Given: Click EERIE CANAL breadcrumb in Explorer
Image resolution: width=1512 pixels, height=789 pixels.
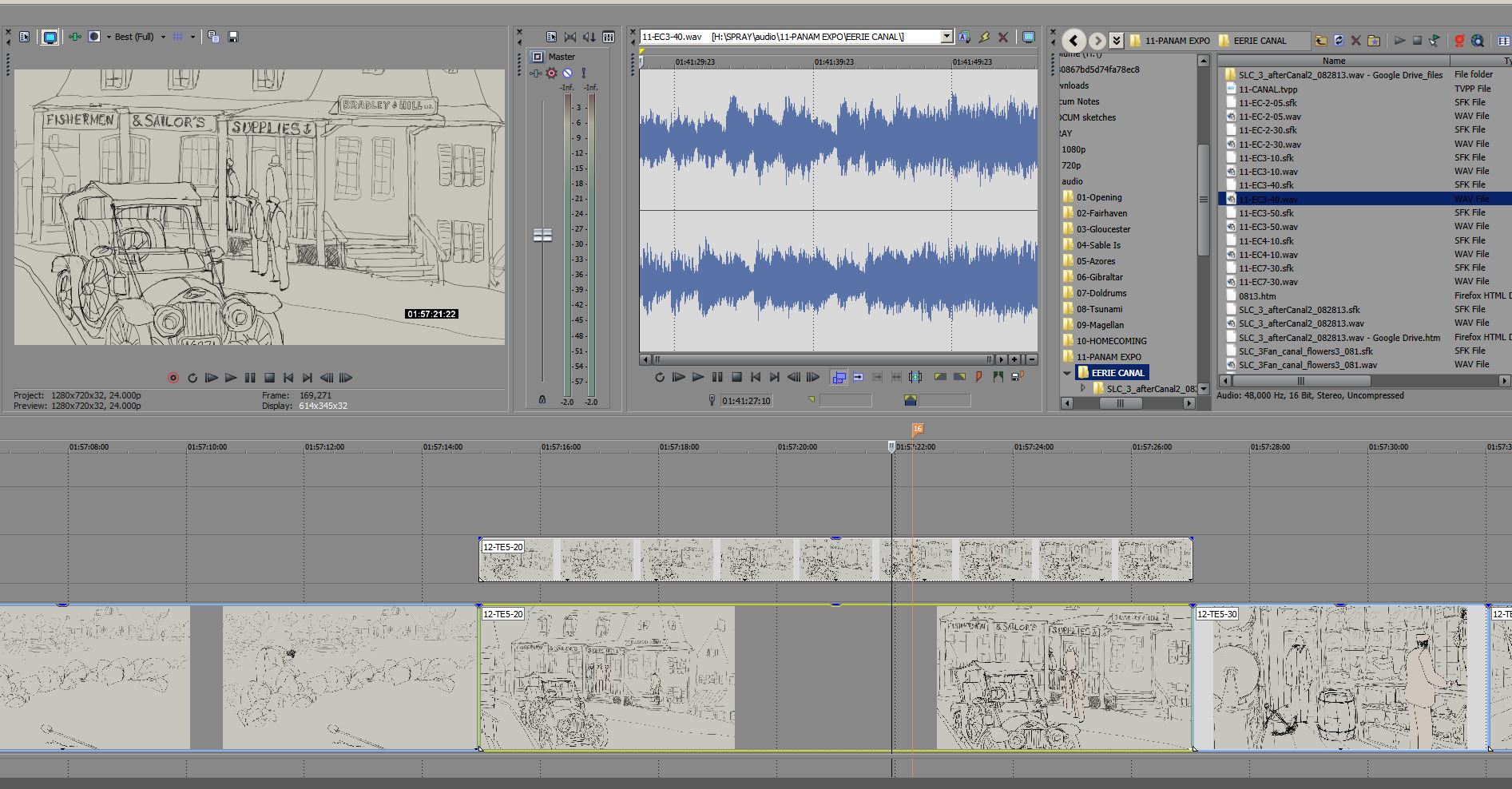Looking at the screenshot, I should (1252, 41).
